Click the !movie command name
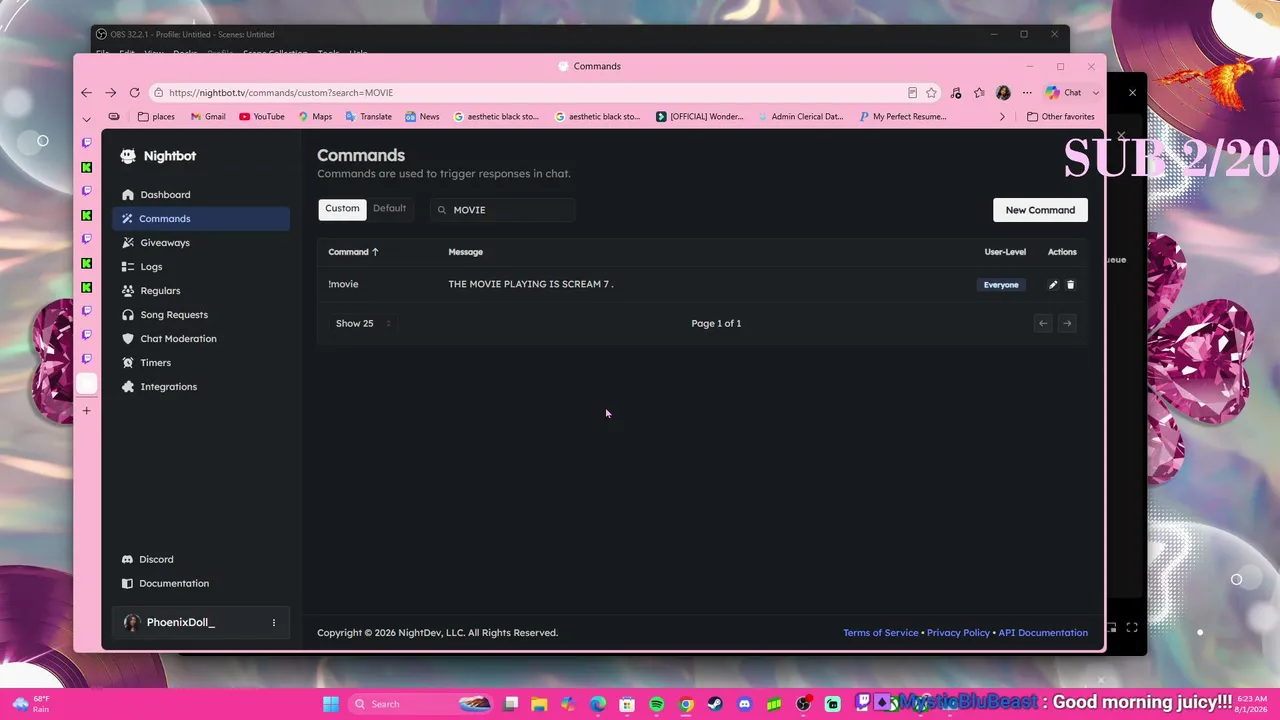Image resolution: width=1280 pixels, height=720 pixels. point(343,285)
